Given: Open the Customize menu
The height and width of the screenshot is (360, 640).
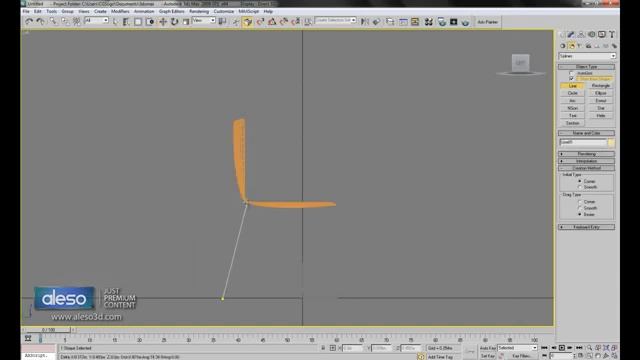Looking at the screenshot, I should point(224,11).
